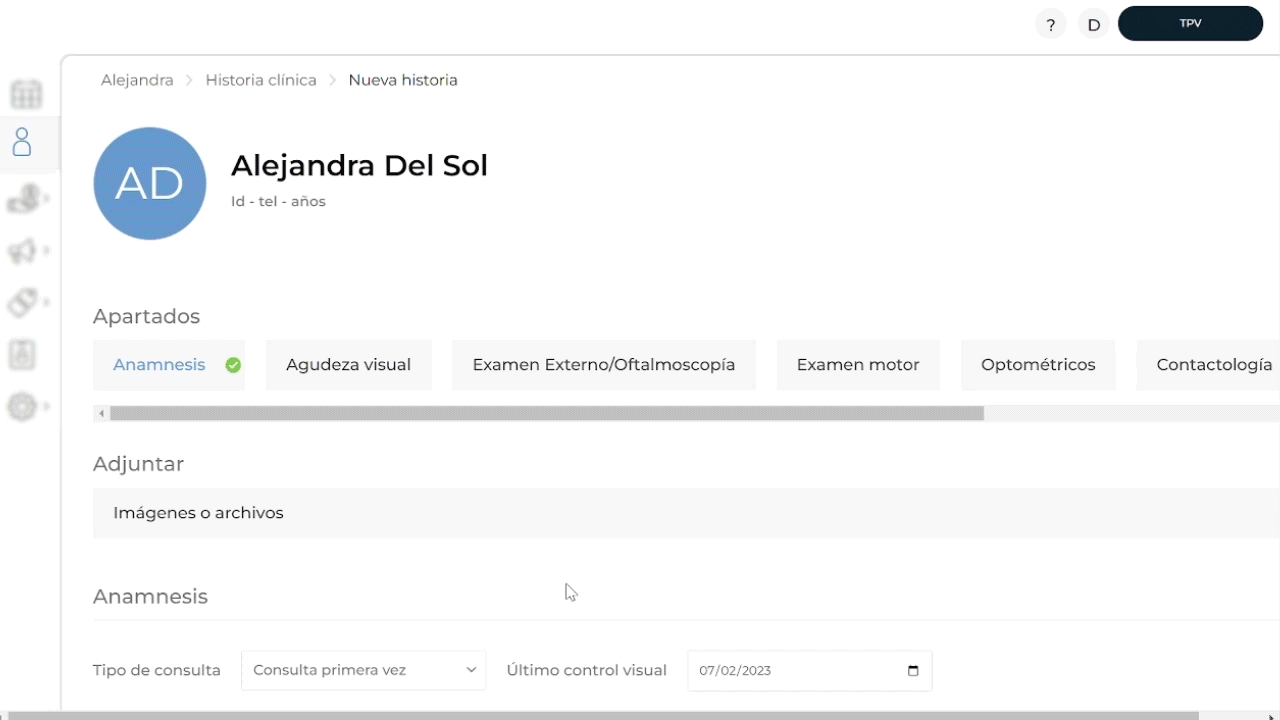Open the Examen motor tab
The width and height of the screenshot is (1280, 720).
pos(858,365)
